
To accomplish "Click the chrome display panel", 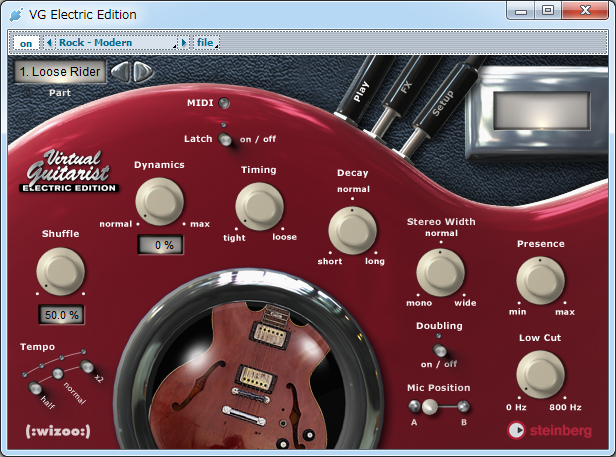I will [542, 111].
